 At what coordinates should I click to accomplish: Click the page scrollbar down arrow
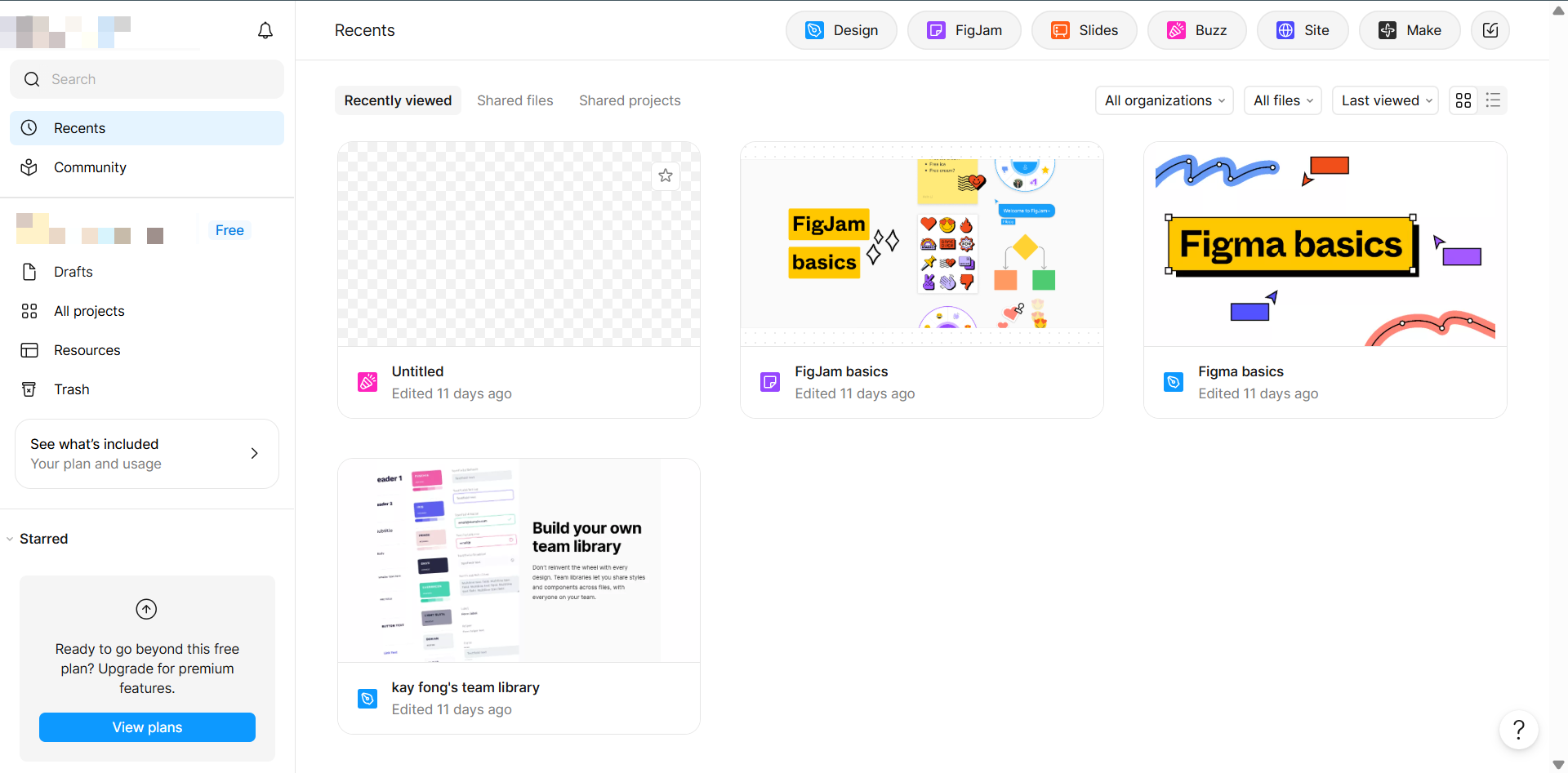pyautogui.click(x=1558, y=765)
